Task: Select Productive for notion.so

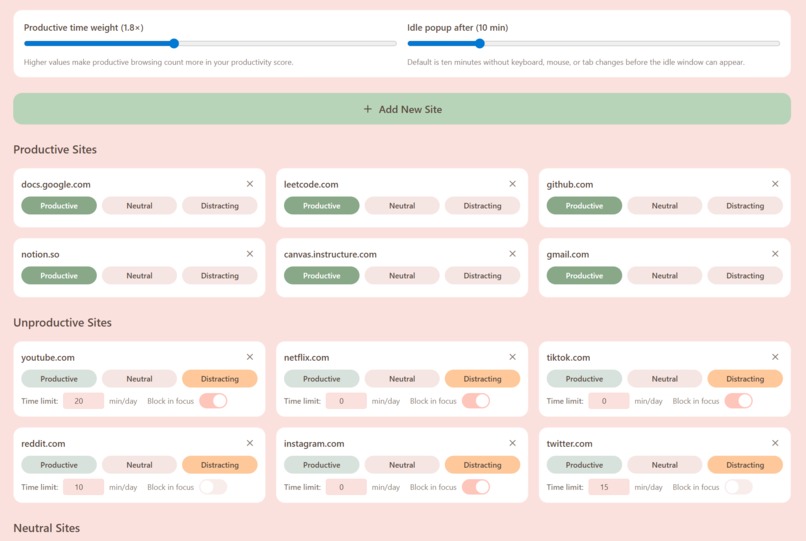Action: pos(59,276)
